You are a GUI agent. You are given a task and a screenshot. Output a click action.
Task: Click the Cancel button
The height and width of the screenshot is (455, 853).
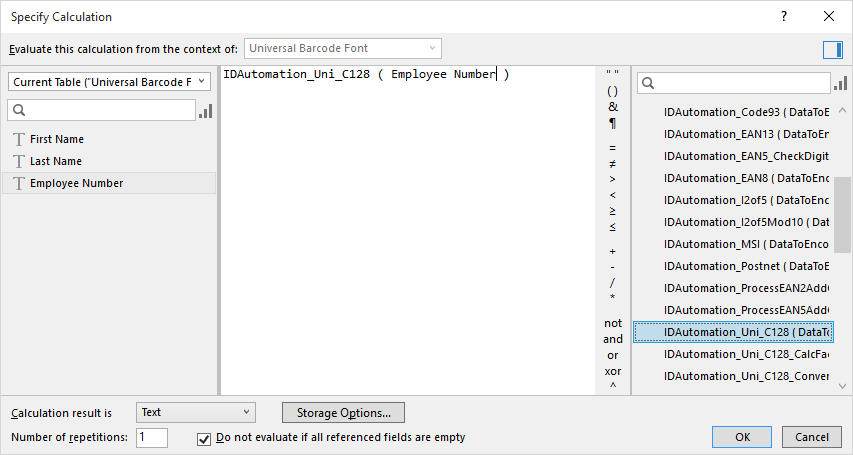(812, 437)
